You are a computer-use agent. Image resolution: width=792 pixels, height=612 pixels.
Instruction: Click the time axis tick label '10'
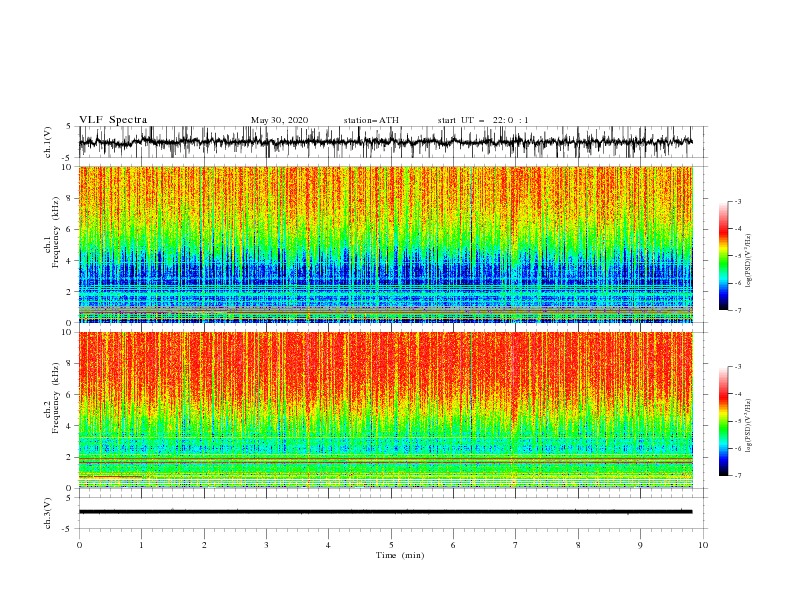pyautogui.click(x=703, y=545)
